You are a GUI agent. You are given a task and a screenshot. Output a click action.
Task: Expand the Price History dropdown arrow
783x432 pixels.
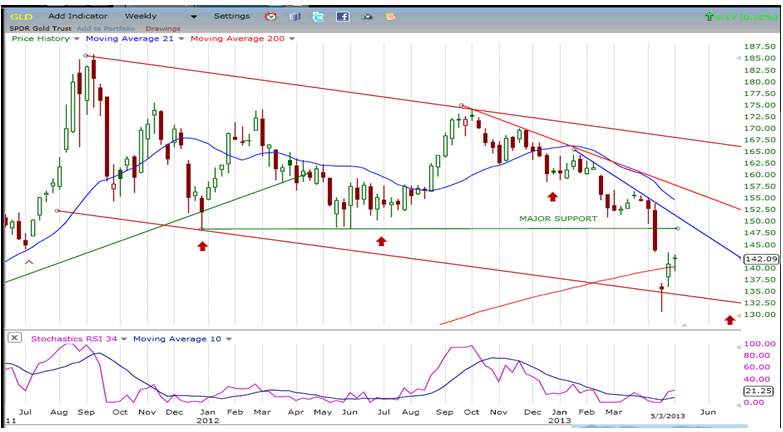[x=76, y=38]
